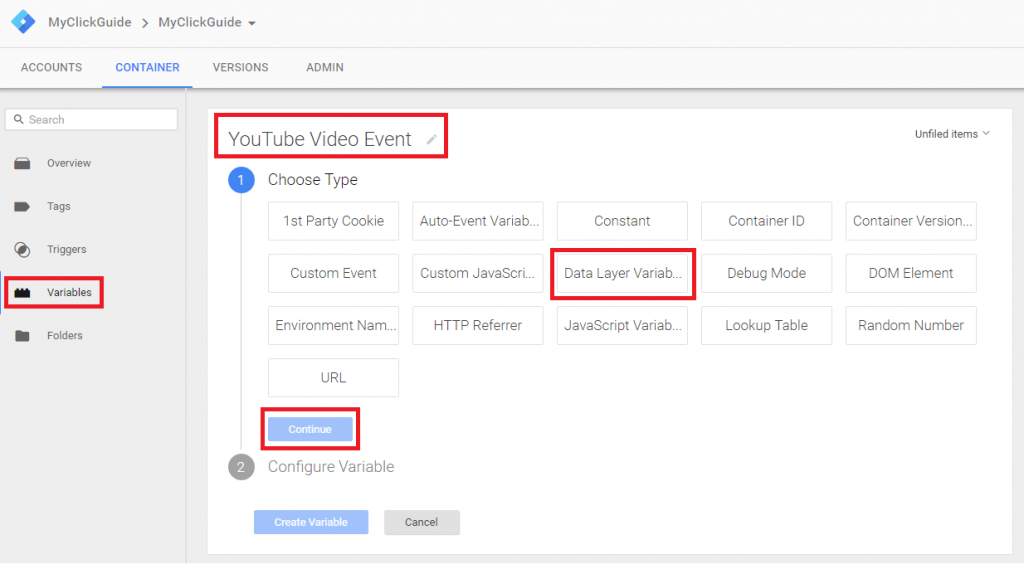Choose the HTTP Referrer type
Viewport: 1024px width, 564px height.
coord(477,325)
